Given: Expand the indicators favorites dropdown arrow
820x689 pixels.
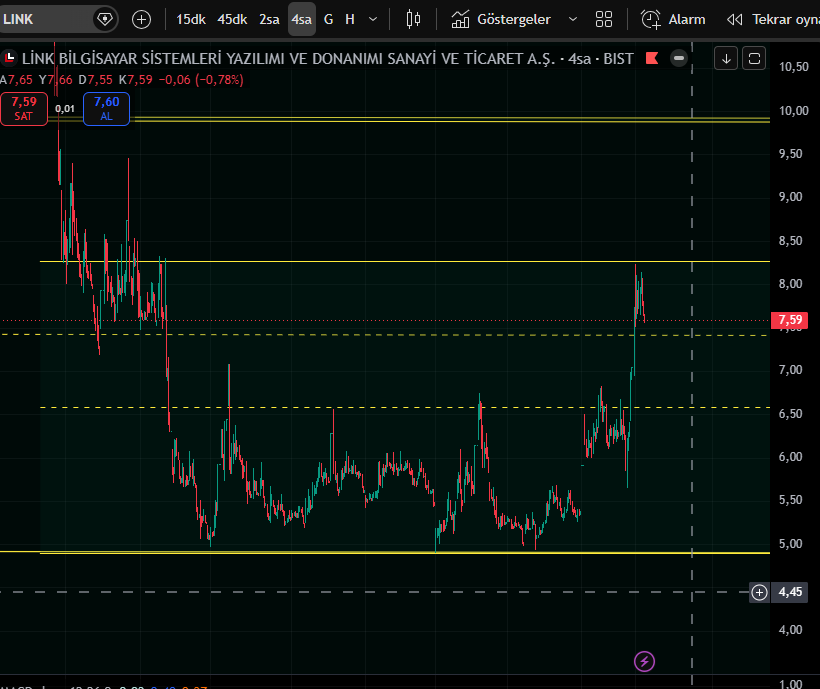Looking at the screenshot, I should tap(573, 19).
